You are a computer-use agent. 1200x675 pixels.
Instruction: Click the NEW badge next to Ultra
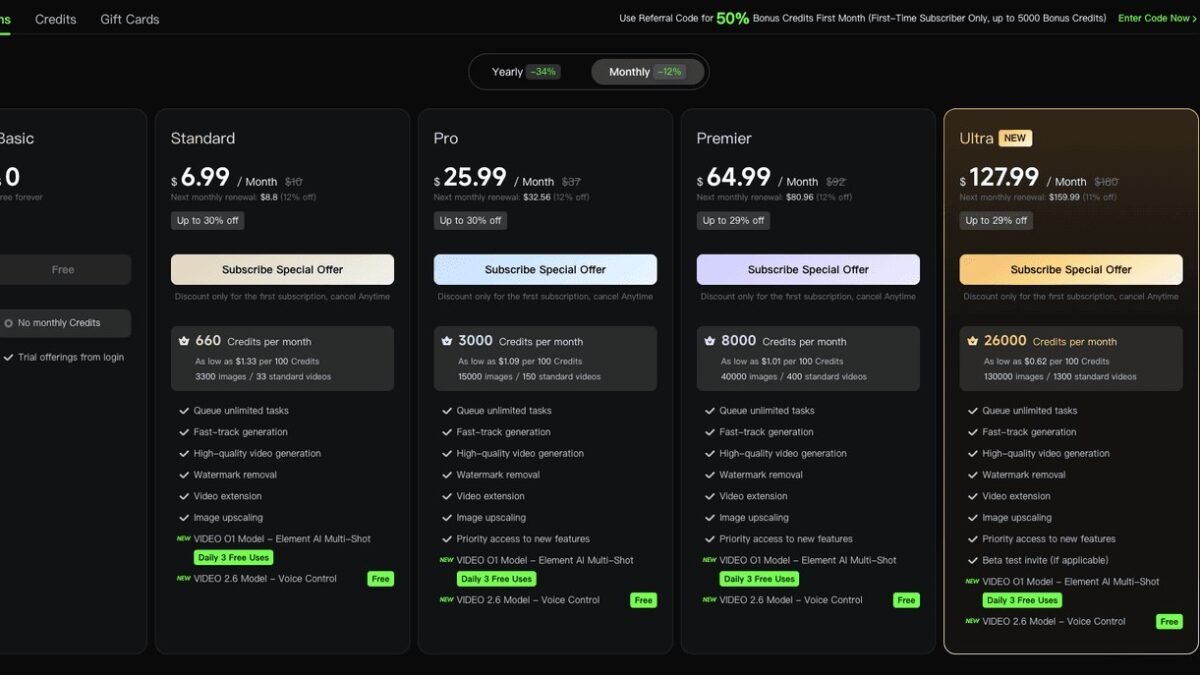click(1015, 138)
